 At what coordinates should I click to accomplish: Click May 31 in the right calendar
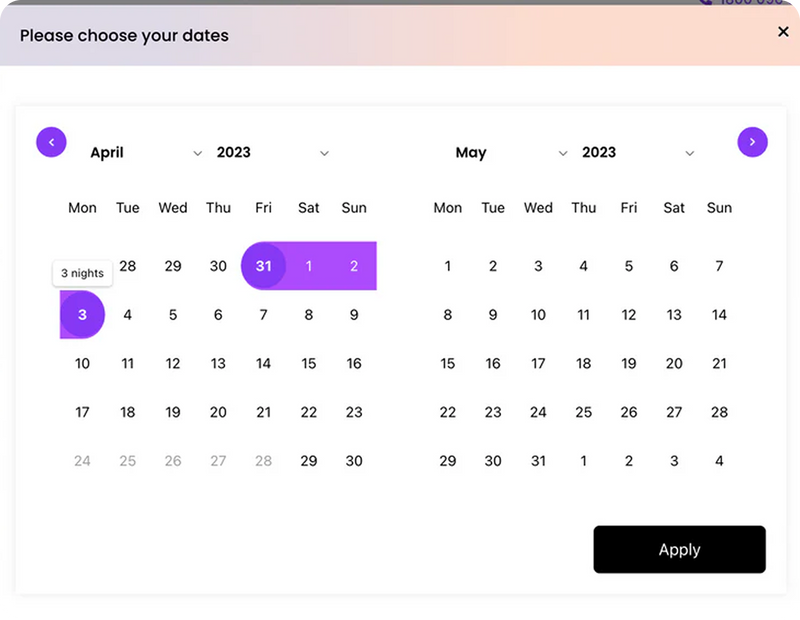(x=538, y=461)
